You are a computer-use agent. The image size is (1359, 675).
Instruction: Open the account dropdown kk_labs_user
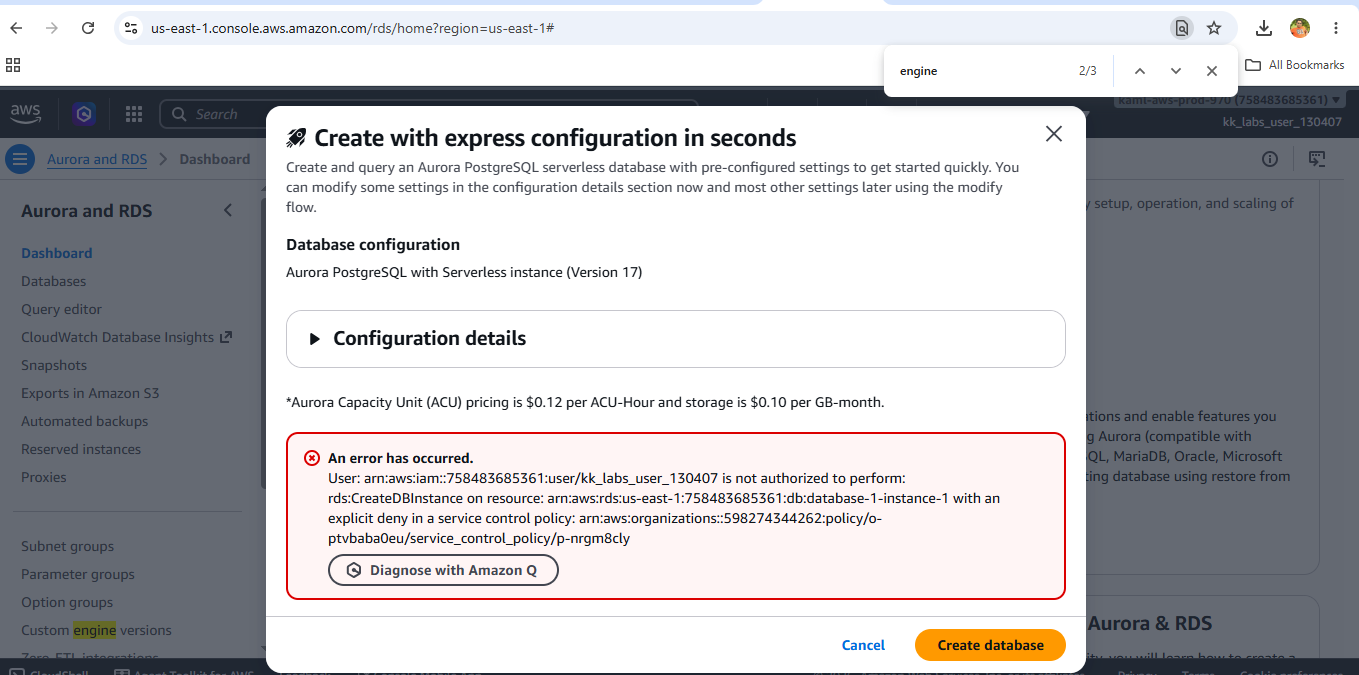point(1282,121)
